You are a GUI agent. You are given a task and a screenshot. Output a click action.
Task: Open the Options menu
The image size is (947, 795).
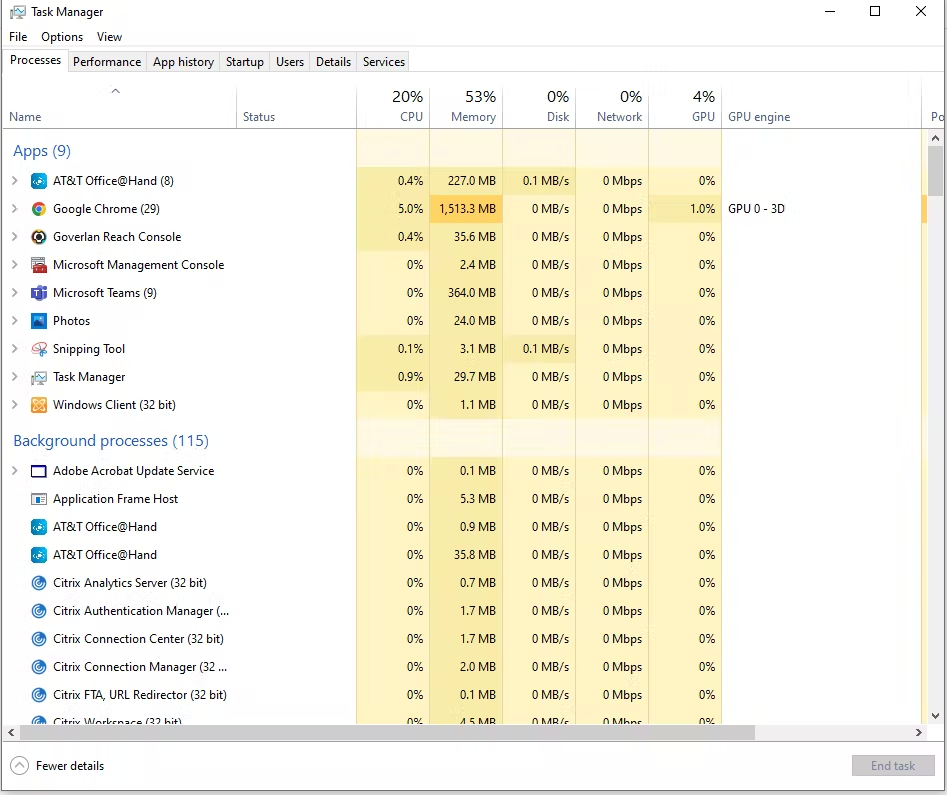pos(62,37)
